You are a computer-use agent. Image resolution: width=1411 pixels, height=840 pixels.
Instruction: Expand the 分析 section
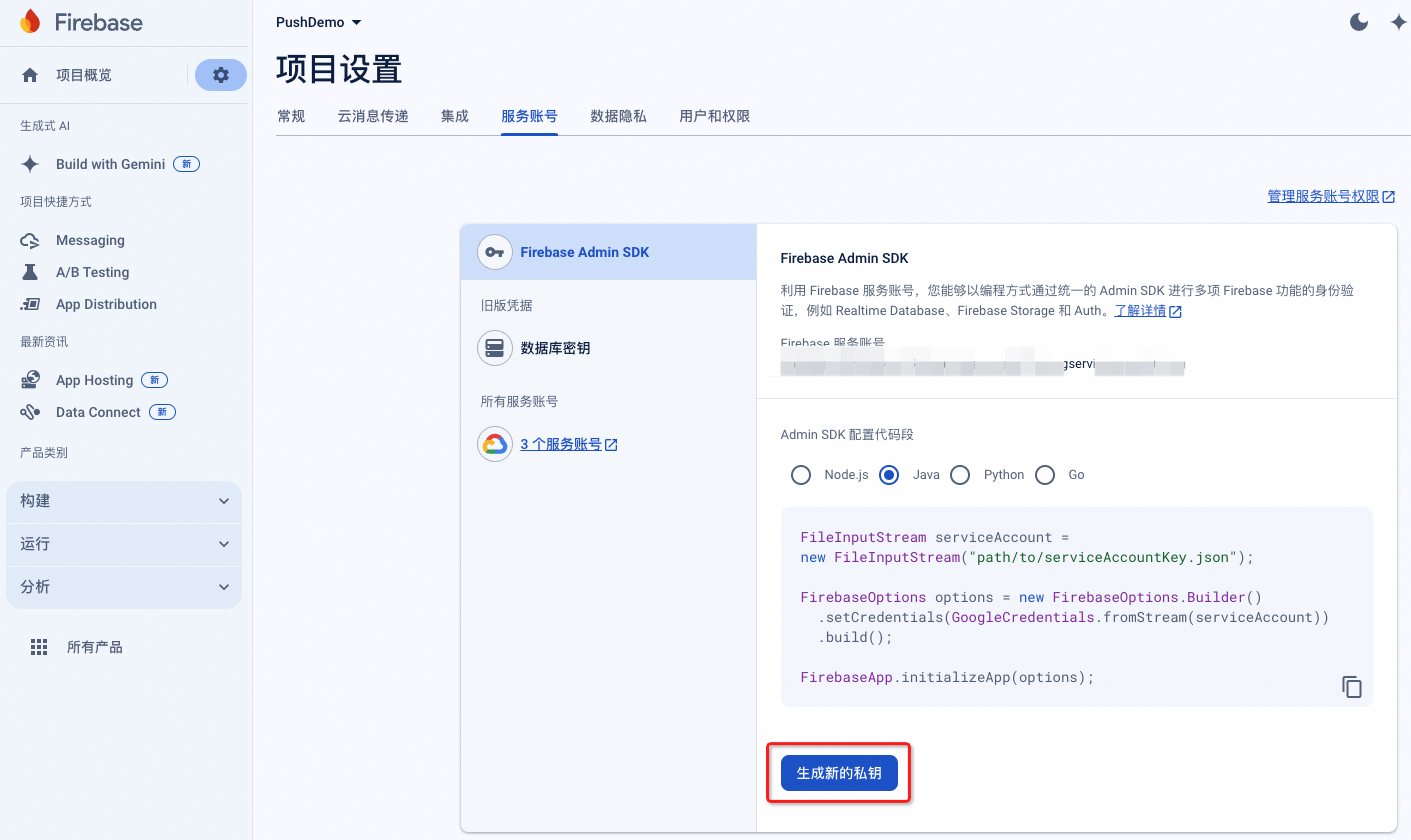[124, 587]
